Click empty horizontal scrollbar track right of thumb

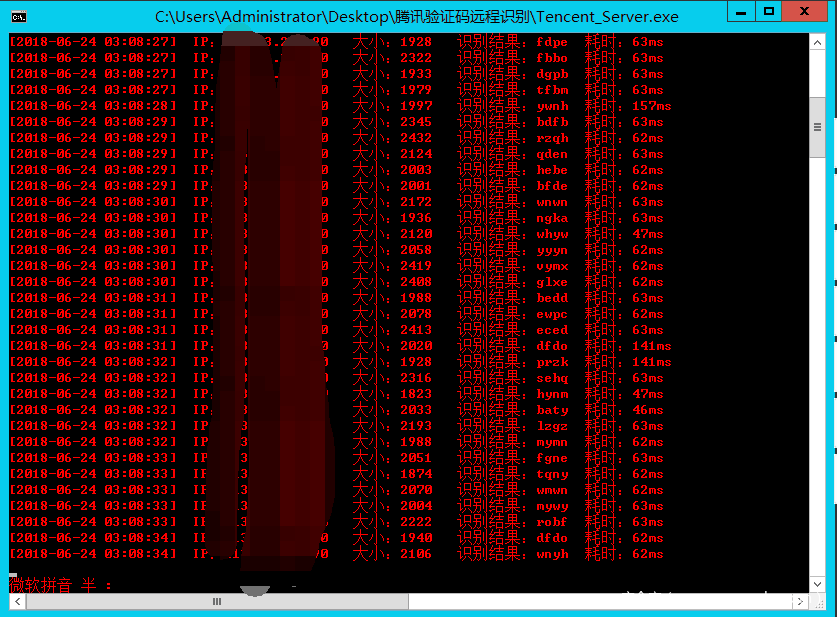point(600,601)
